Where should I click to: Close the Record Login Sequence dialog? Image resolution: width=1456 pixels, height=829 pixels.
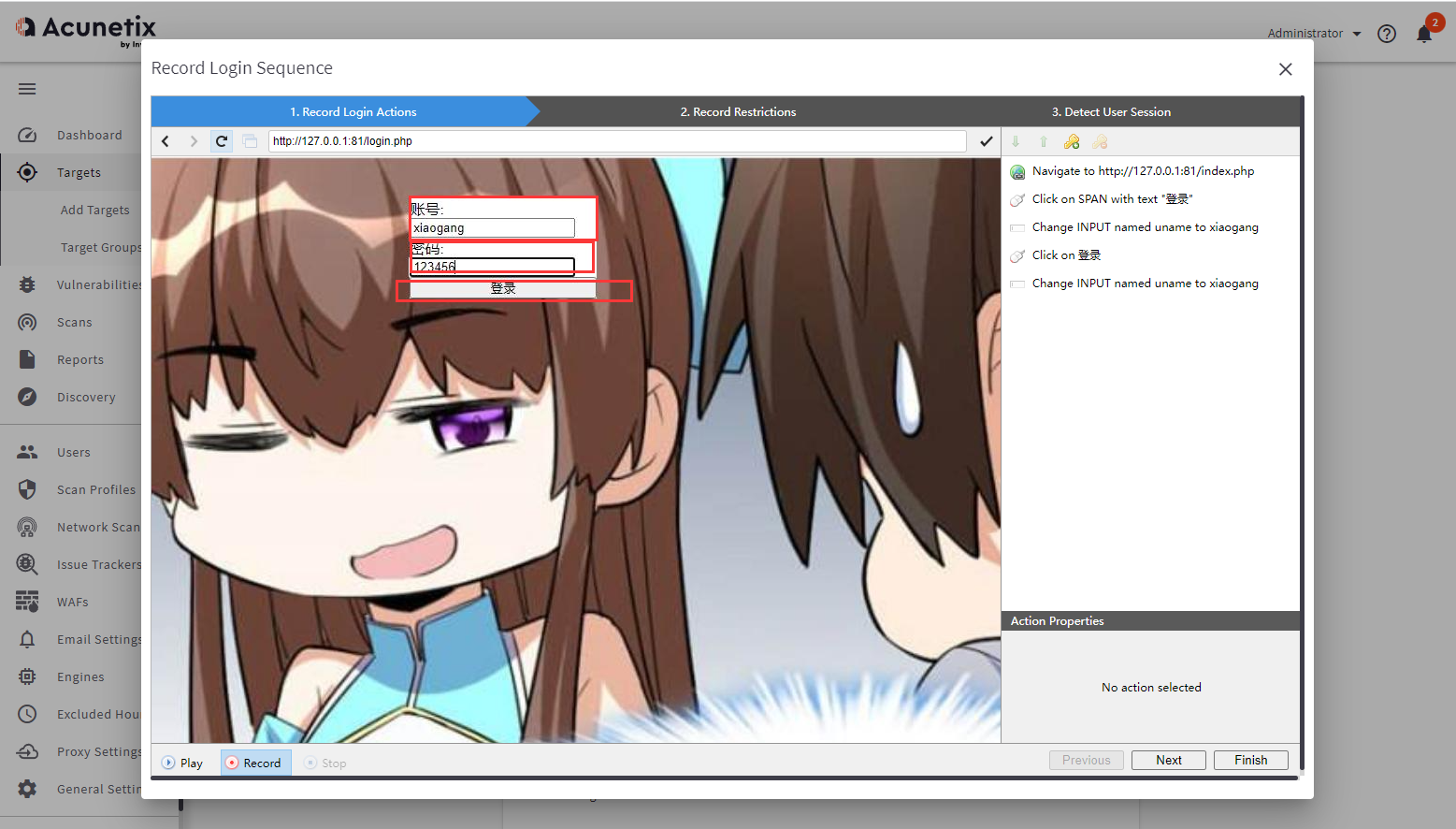coord(1285,69)
